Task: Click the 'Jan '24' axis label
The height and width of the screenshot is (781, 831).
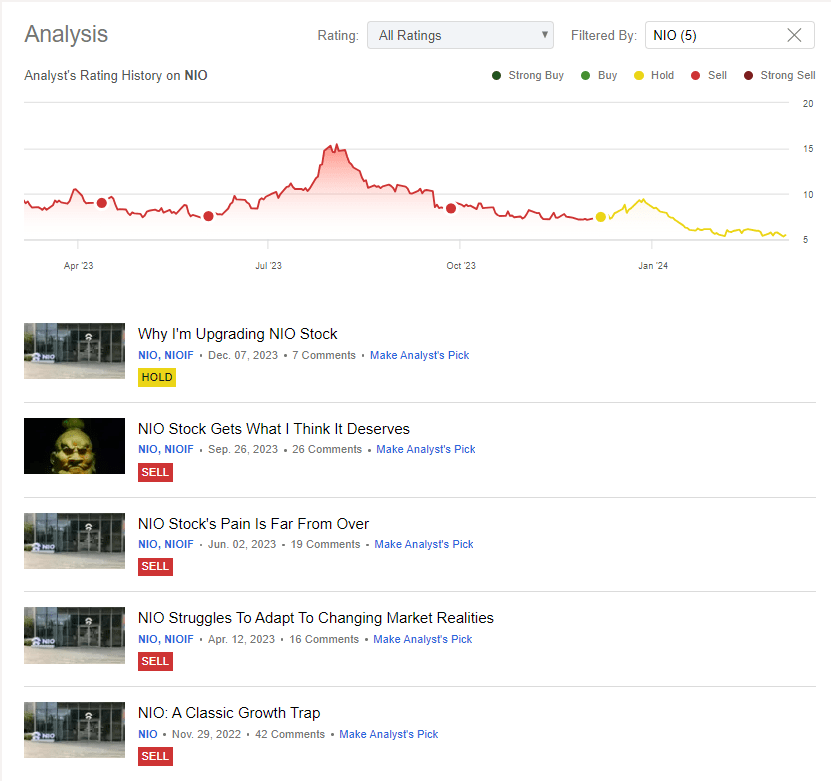Action: pos(653,265)
